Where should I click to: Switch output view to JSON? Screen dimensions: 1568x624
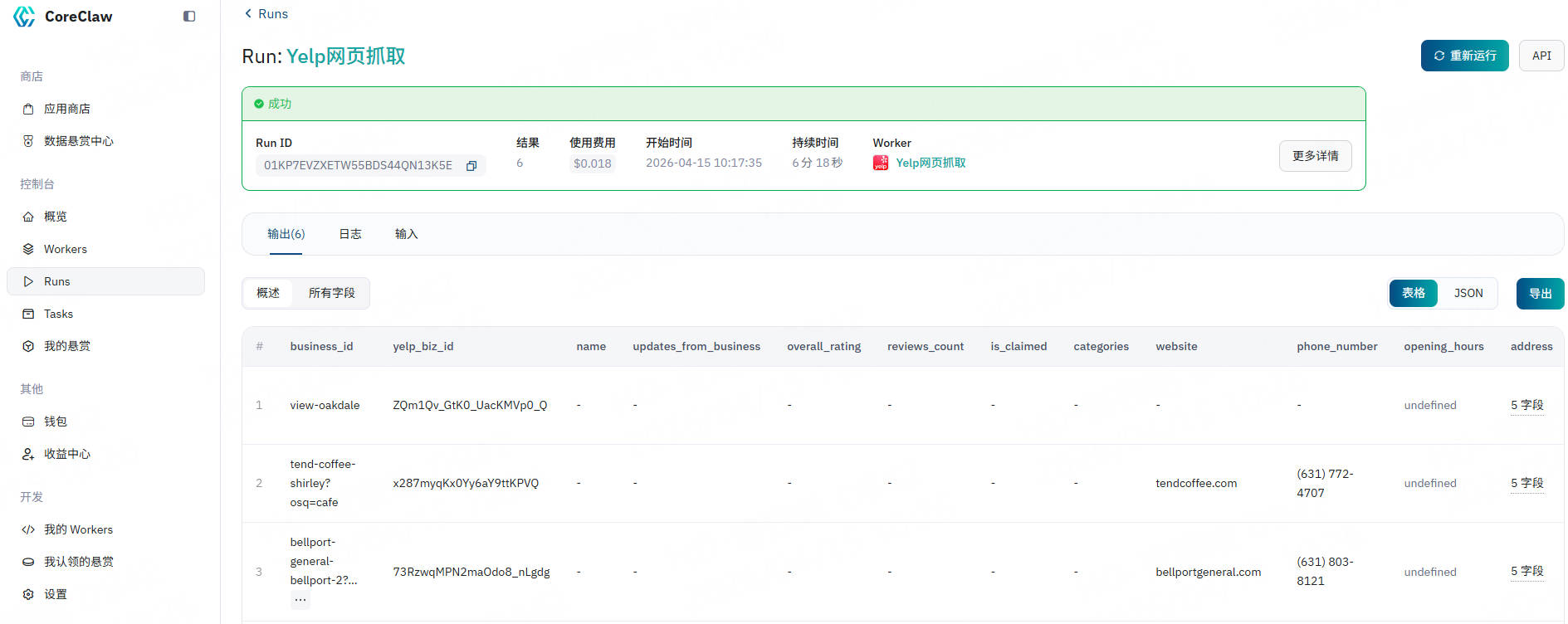coord(1468,293)
